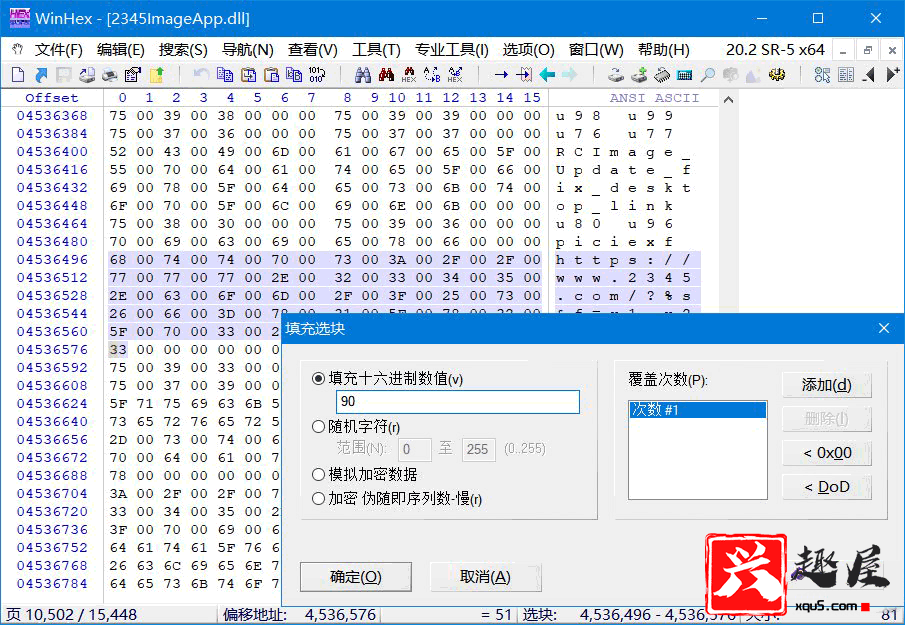Click the WinHex app icon in the title bar
Screen dimensions: 905x625
(20, 18)
